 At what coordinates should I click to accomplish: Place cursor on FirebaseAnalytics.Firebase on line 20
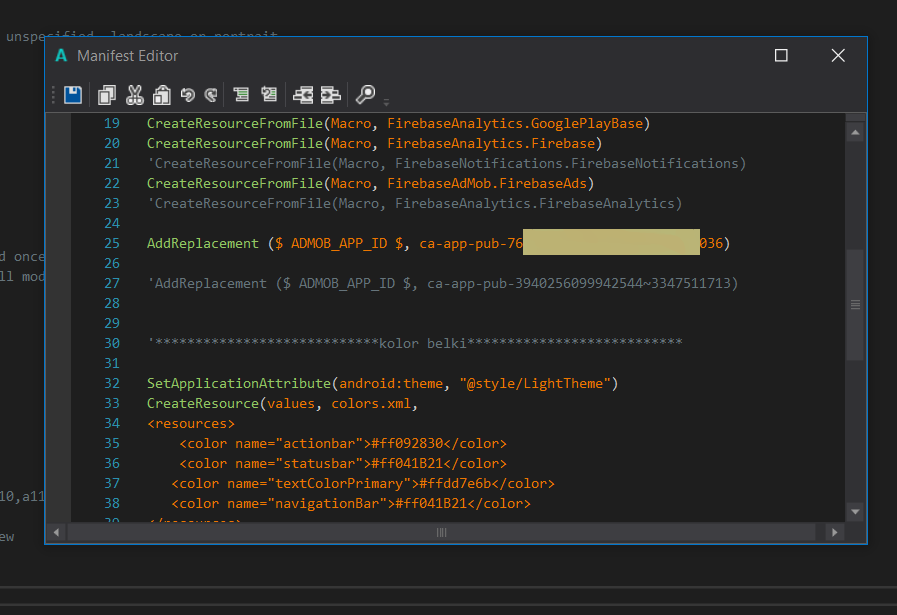click(x=491, y=144)
